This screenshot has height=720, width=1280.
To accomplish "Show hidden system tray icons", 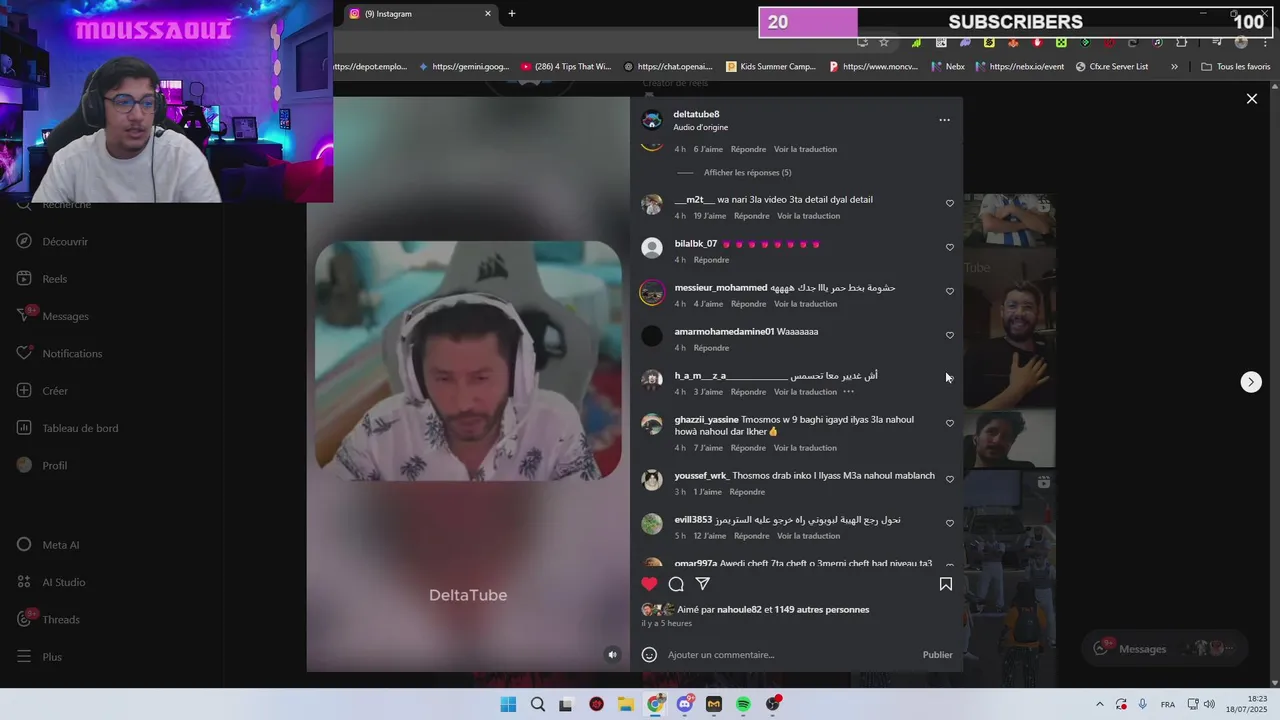I will point(1100,705).
